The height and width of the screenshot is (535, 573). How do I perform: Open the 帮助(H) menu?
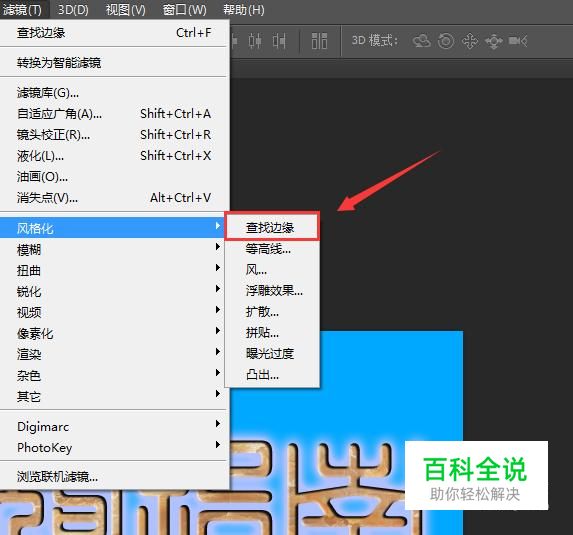244,10
